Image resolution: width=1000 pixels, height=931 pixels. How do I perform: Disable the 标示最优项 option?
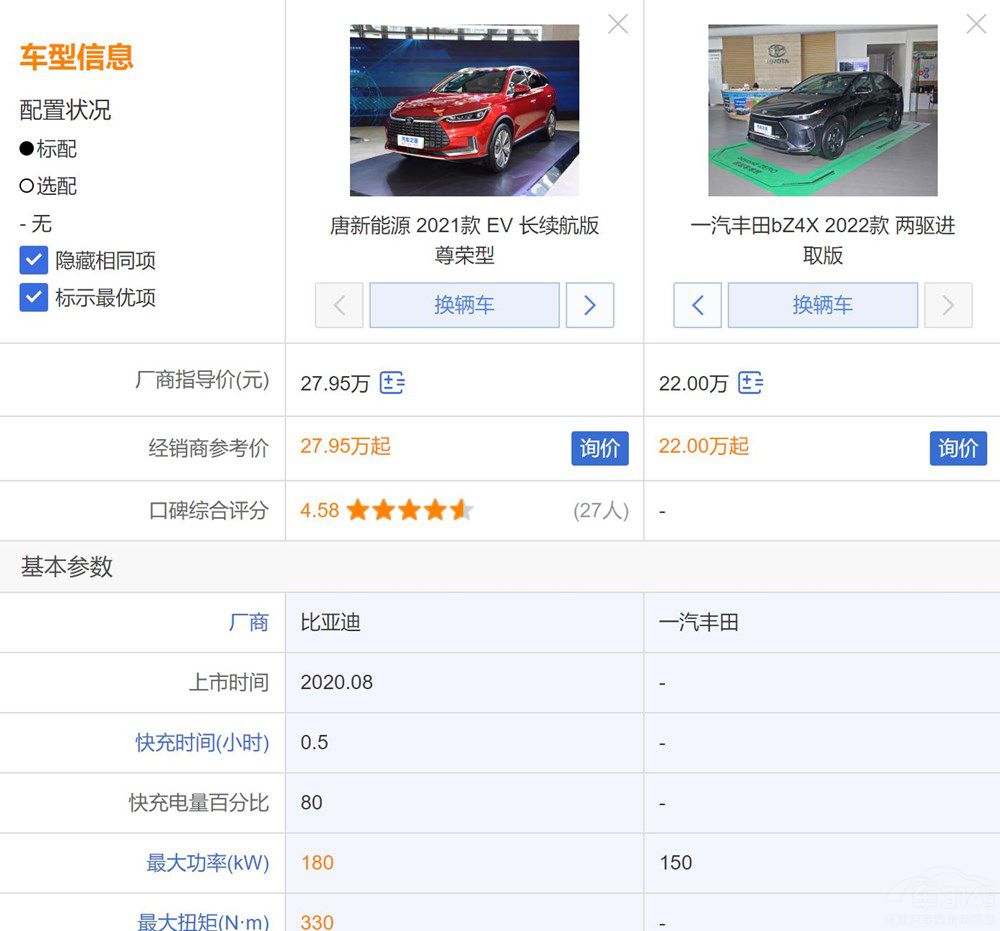(33, 297)
